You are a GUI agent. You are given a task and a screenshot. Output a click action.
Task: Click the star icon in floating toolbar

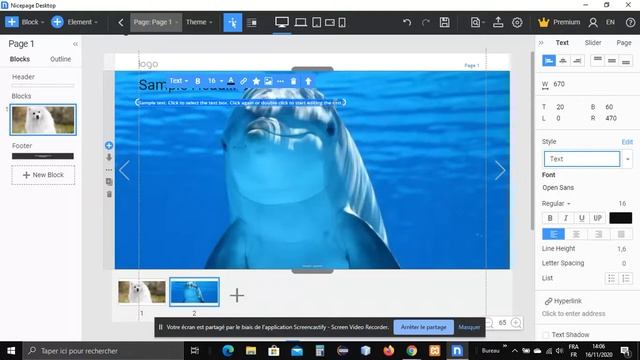point(256,81)
